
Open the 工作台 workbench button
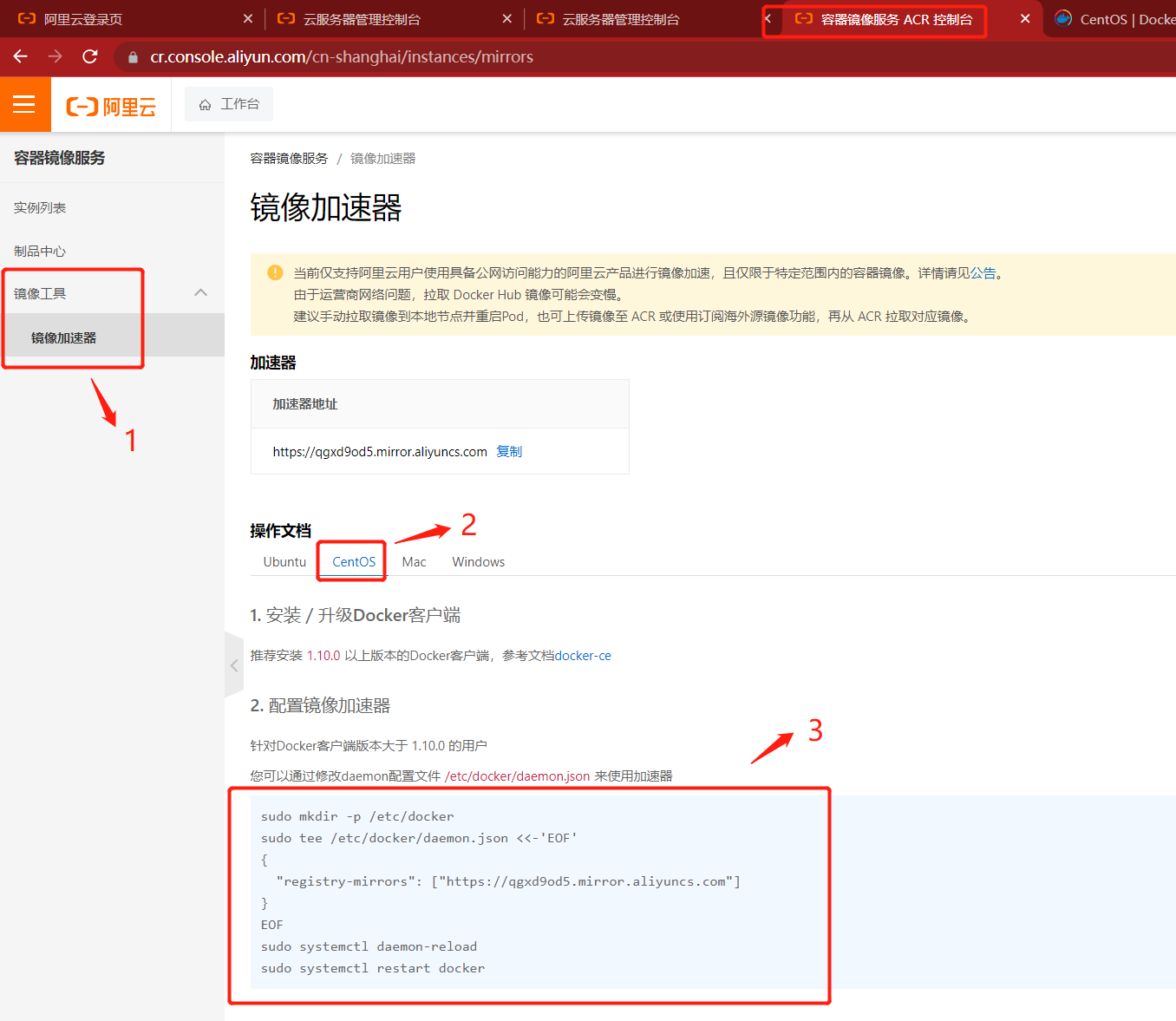coord(229,104)
